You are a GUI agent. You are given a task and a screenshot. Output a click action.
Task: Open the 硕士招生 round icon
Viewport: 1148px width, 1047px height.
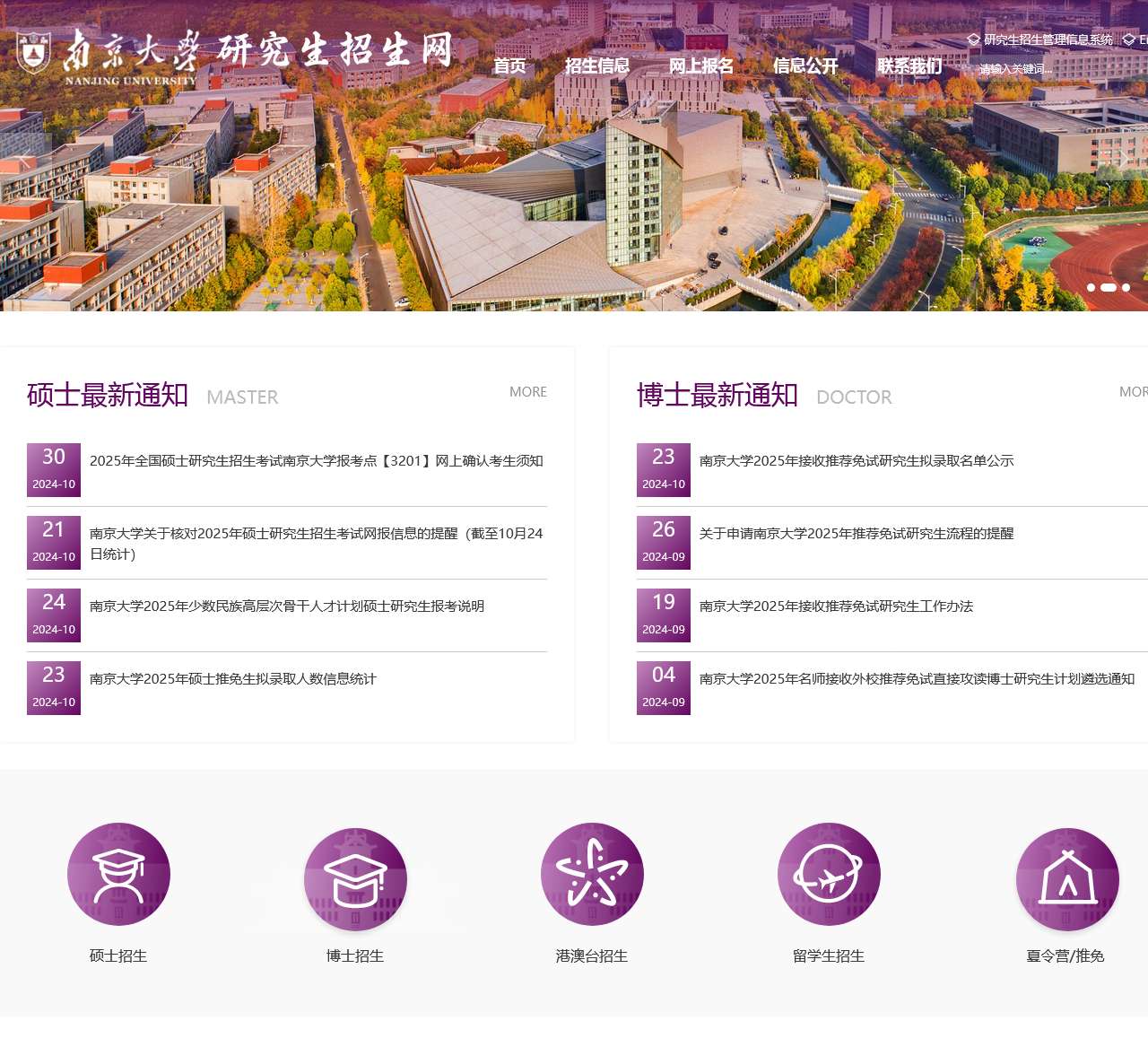tap(118, 874)
